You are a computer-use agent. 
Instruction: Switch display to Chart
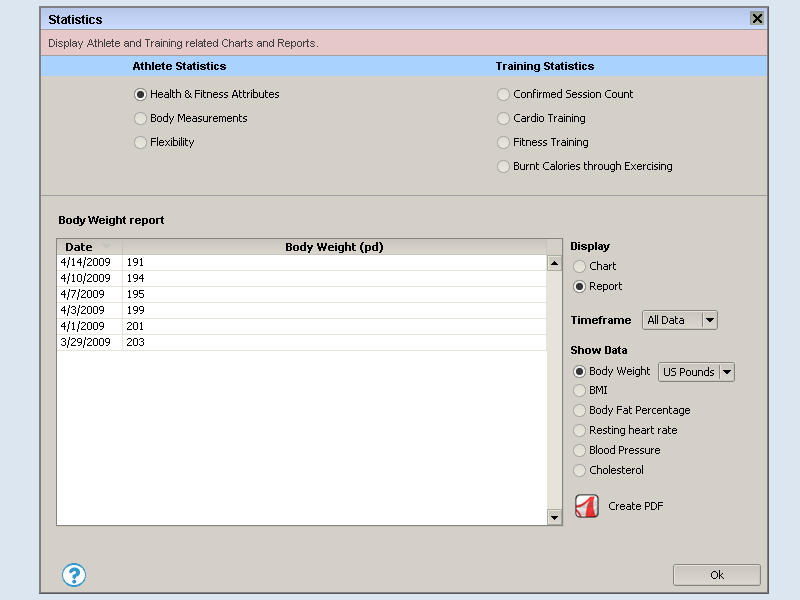(x=580, y=266)
